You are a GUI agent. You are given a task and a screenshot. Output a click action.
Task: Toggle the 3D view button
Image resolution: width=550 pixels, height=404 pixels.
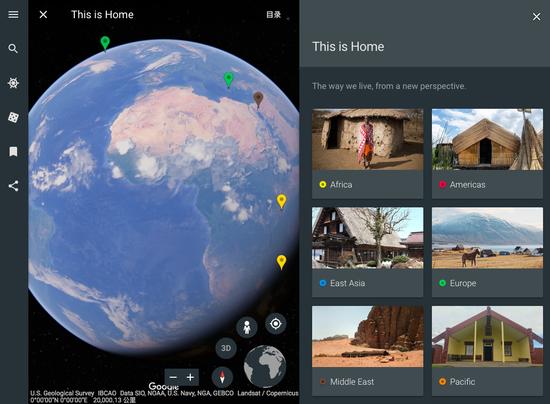(x=226, y=348)
